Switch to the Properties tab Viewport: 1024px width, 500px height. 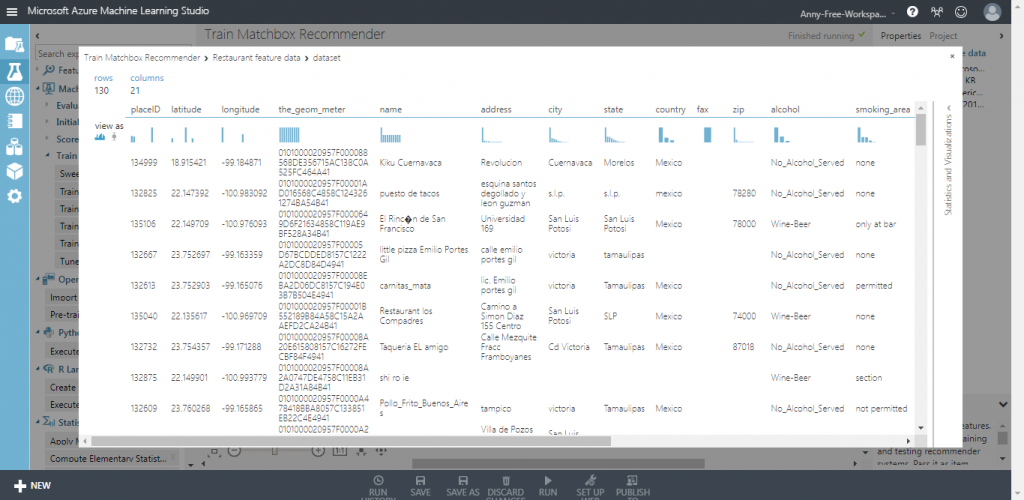(x=901, y=36)
